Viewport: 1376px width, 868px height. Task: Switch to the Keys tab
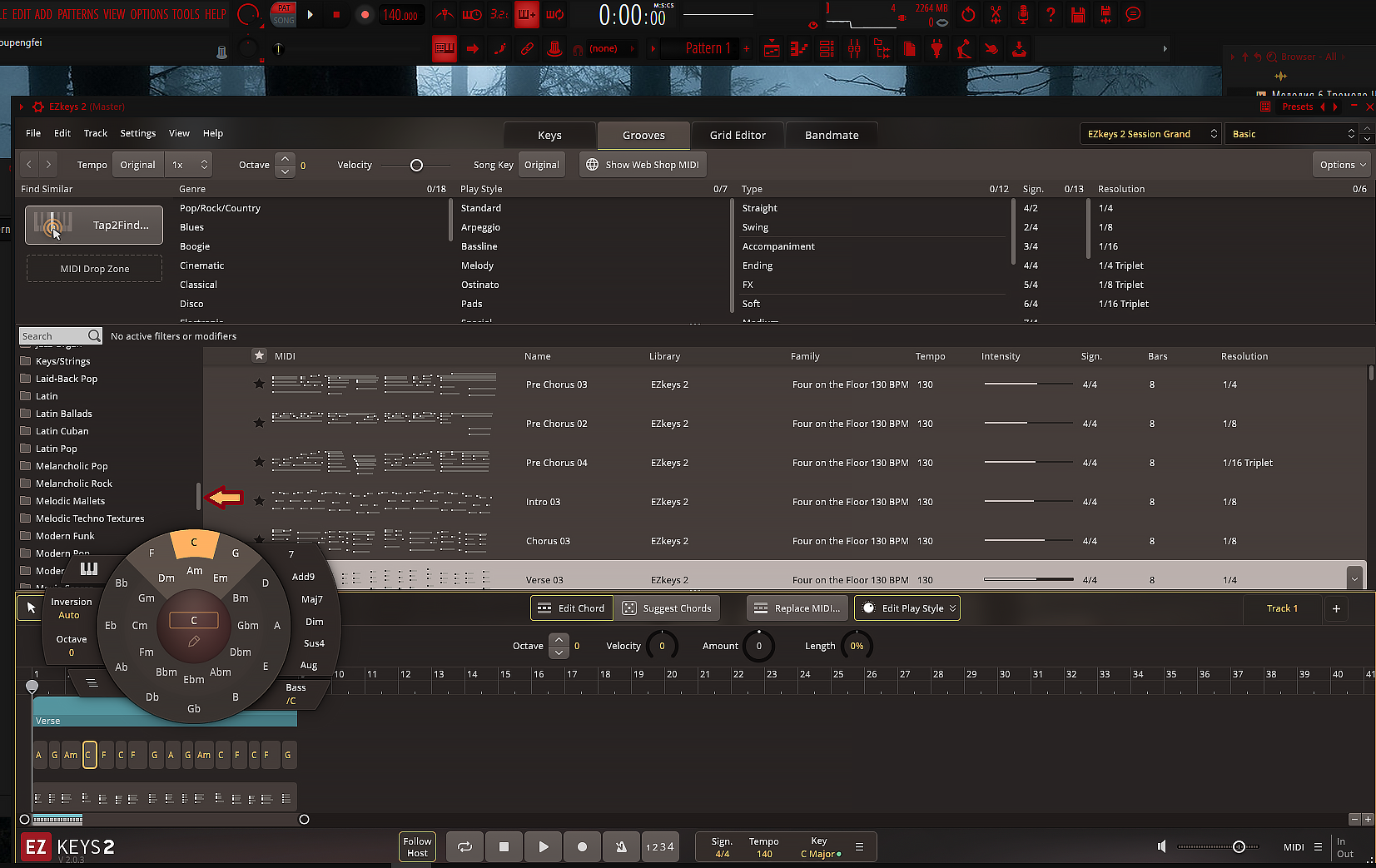[549, 135]
